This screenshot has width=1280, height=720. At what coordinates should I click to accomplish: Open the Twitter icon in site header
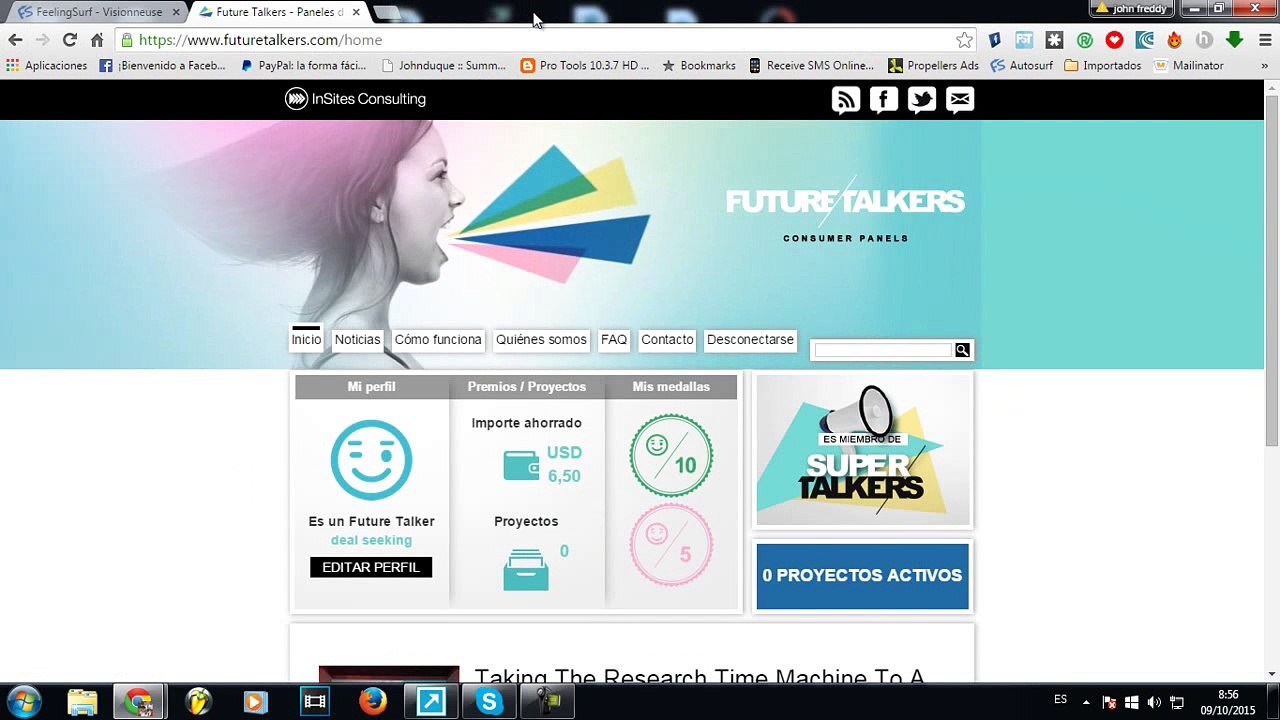tap(922, 99)
